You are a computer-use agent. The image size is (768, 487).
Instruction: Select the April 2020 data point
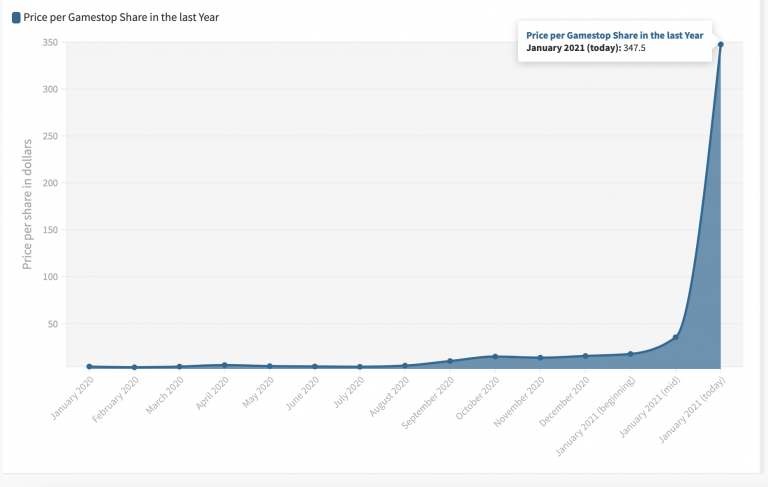(225, 365)
